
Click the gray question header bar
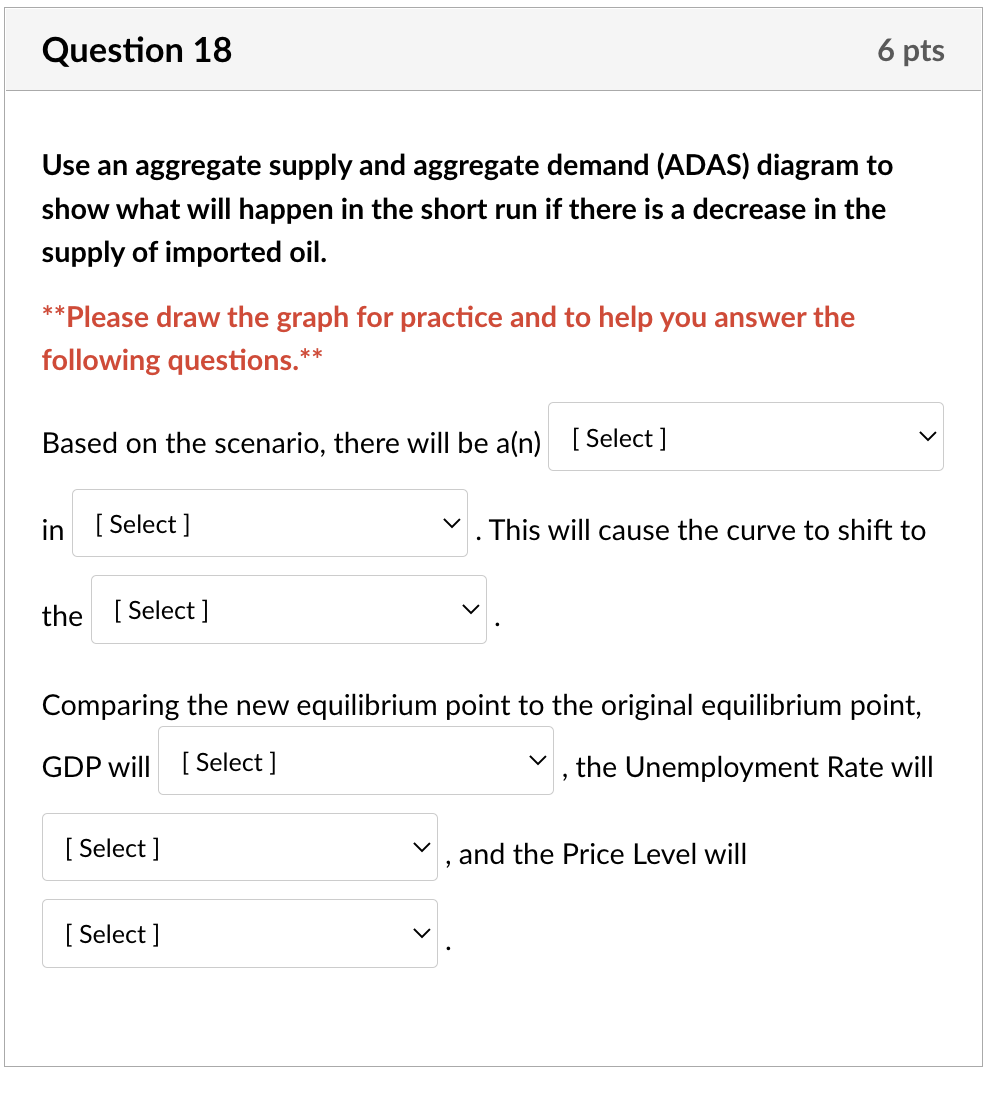tap(501, 49)
